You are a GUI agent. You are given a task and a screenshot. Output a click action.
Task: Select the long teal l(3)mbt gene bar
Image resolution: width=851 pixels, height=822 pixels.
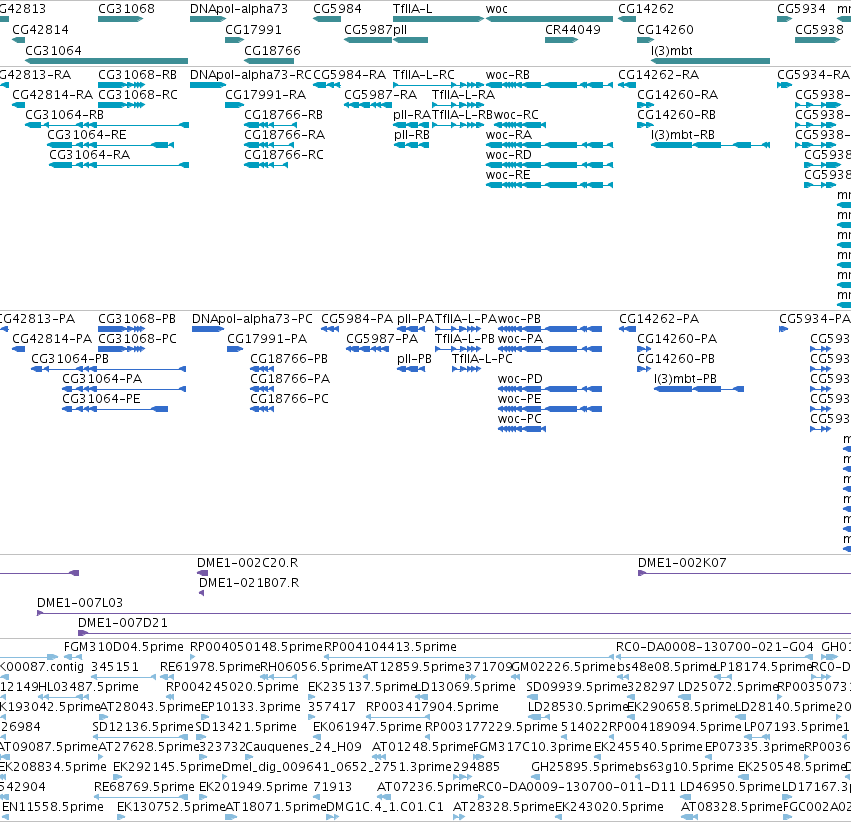[x=710, y=61]
